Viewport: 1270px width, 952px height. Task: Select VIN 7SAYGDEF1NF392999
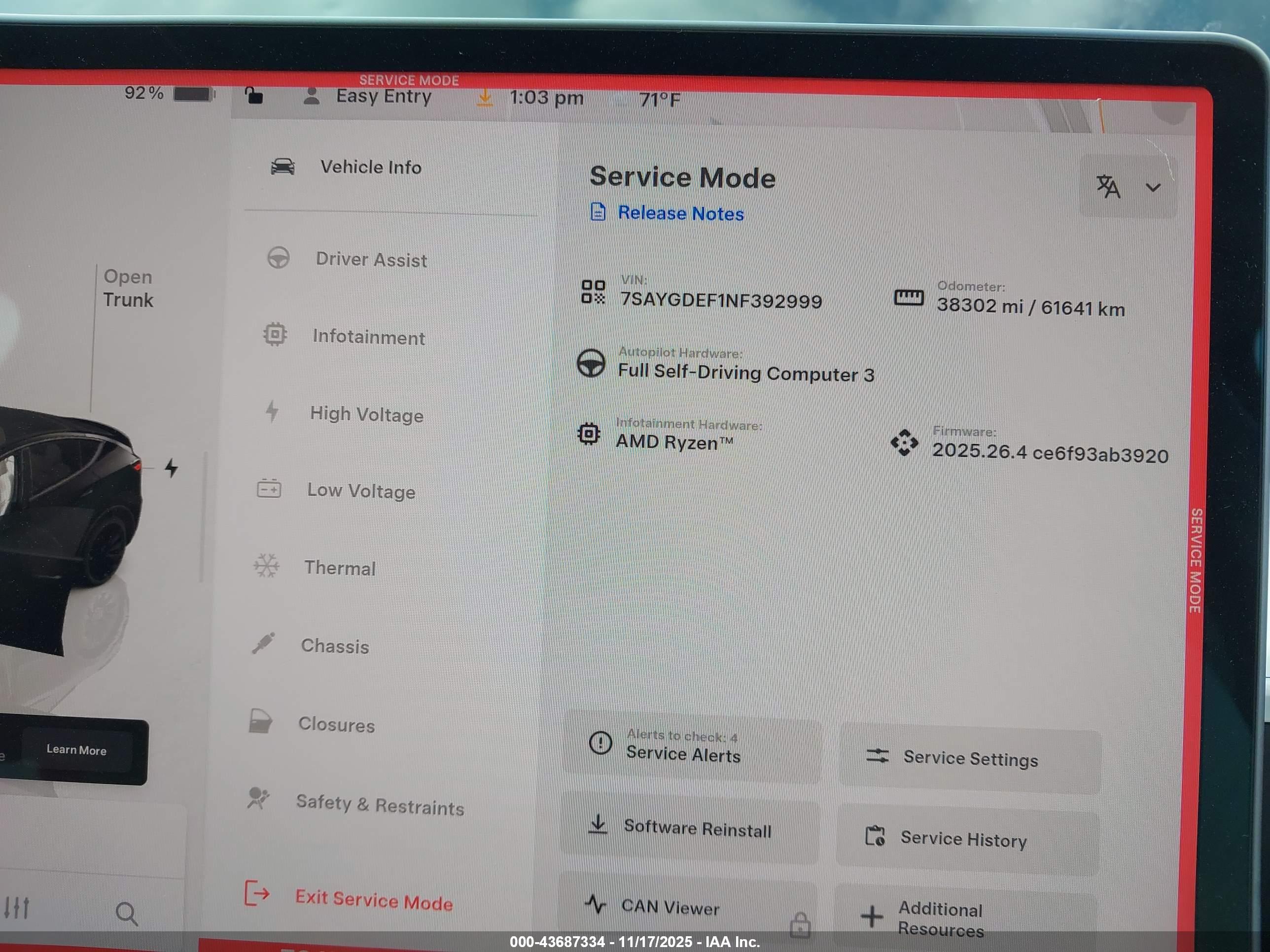721,300
